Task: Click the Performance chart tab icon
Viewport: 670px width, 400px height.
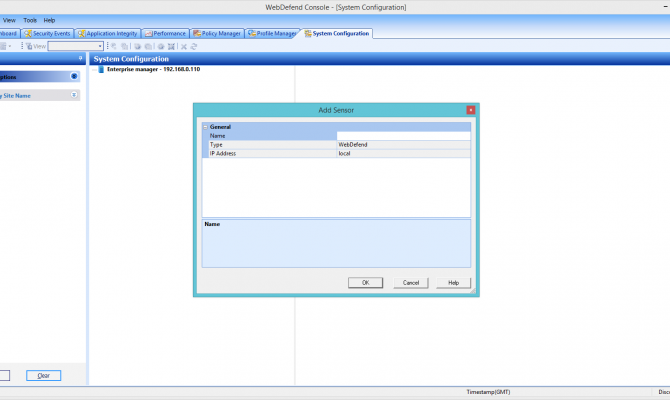Action: click(148, 33)
